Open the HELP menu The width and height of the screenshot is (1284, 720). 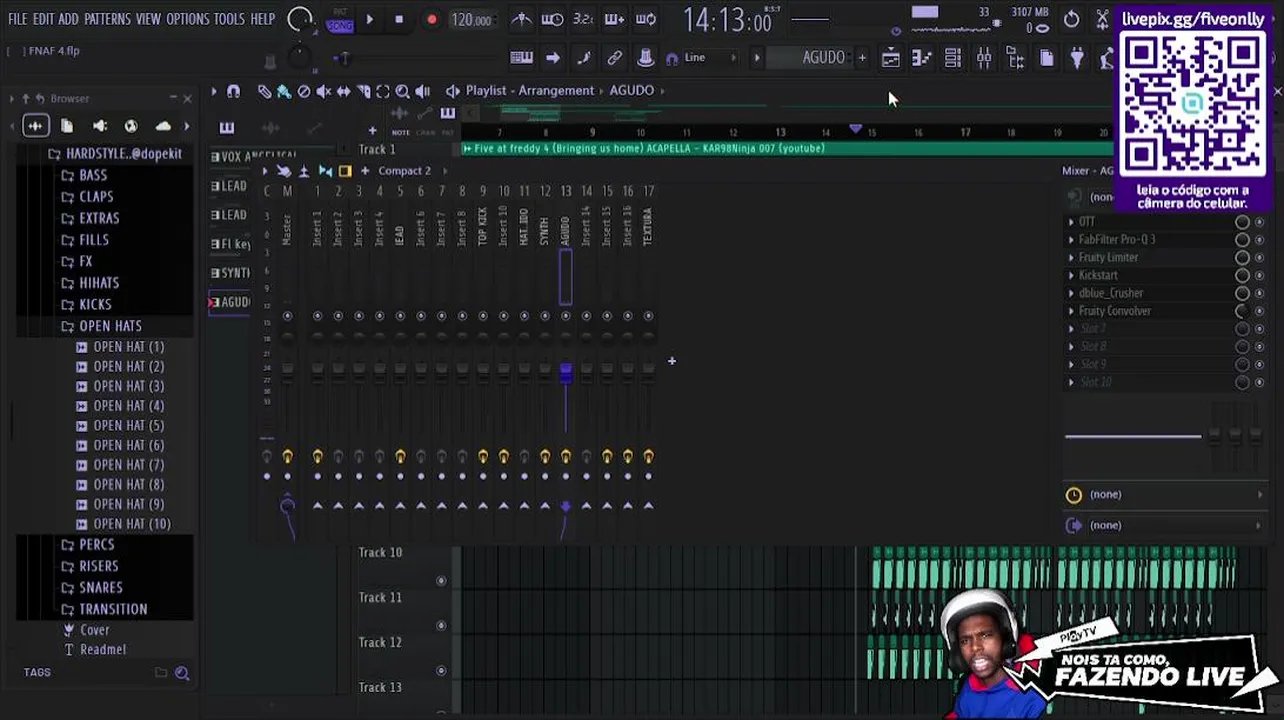tap(262, 19)
